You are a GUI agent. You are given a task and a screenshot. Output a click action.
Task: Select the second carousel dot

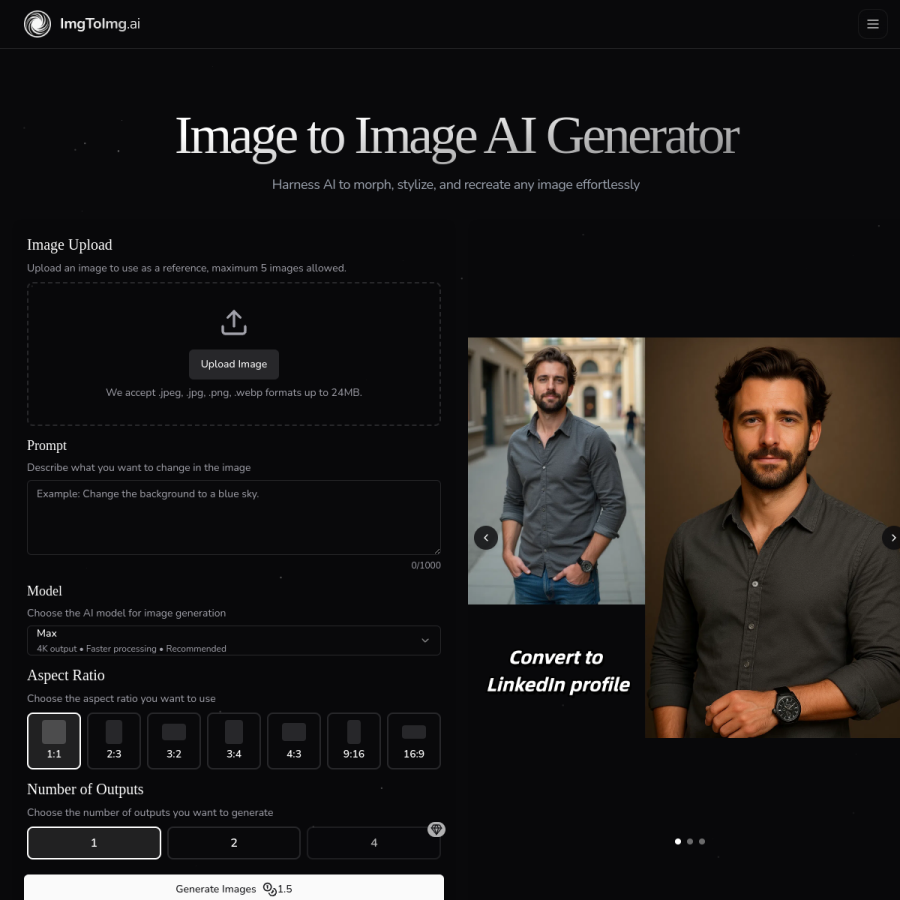click(690, 841)
